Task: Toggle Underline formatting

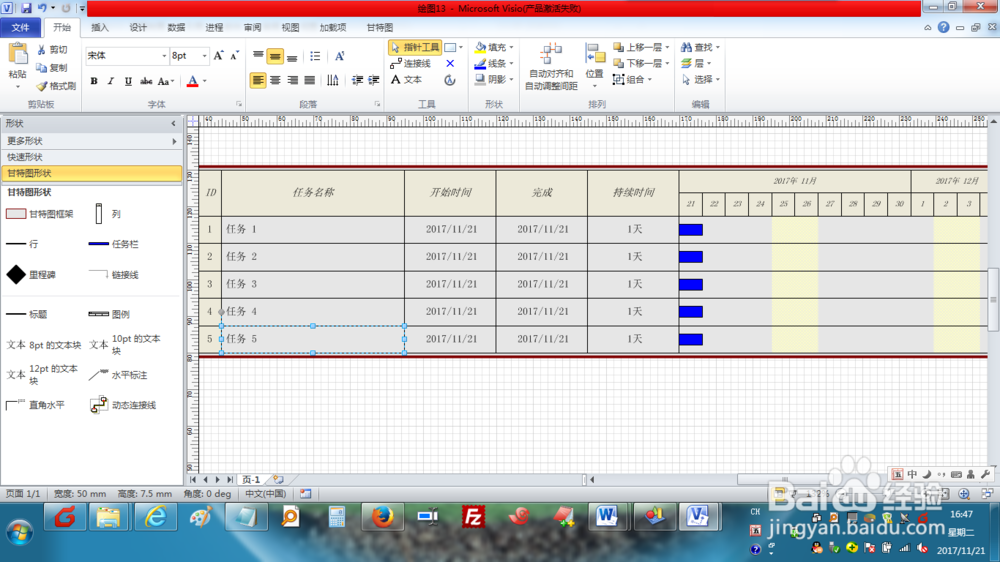Action: [x=128, y=81]
